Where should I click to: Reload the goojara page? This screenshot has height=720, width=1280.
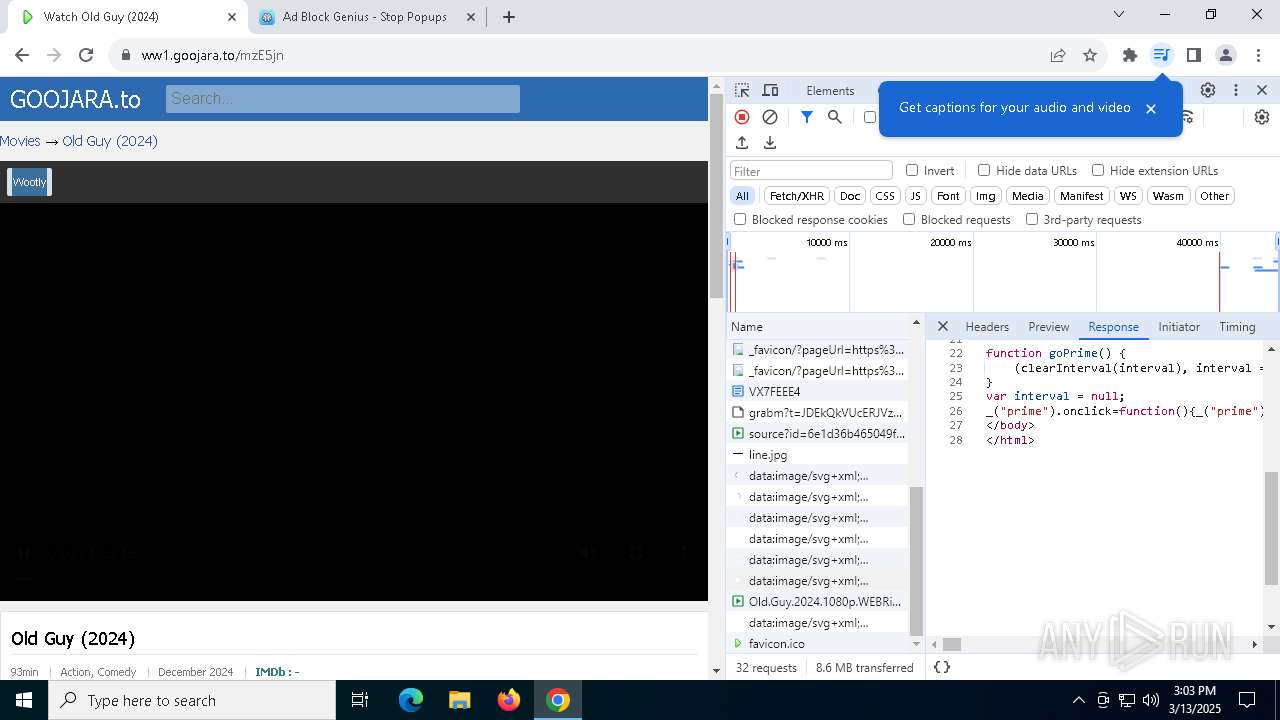pyautogui.click(x=86, y=55)
